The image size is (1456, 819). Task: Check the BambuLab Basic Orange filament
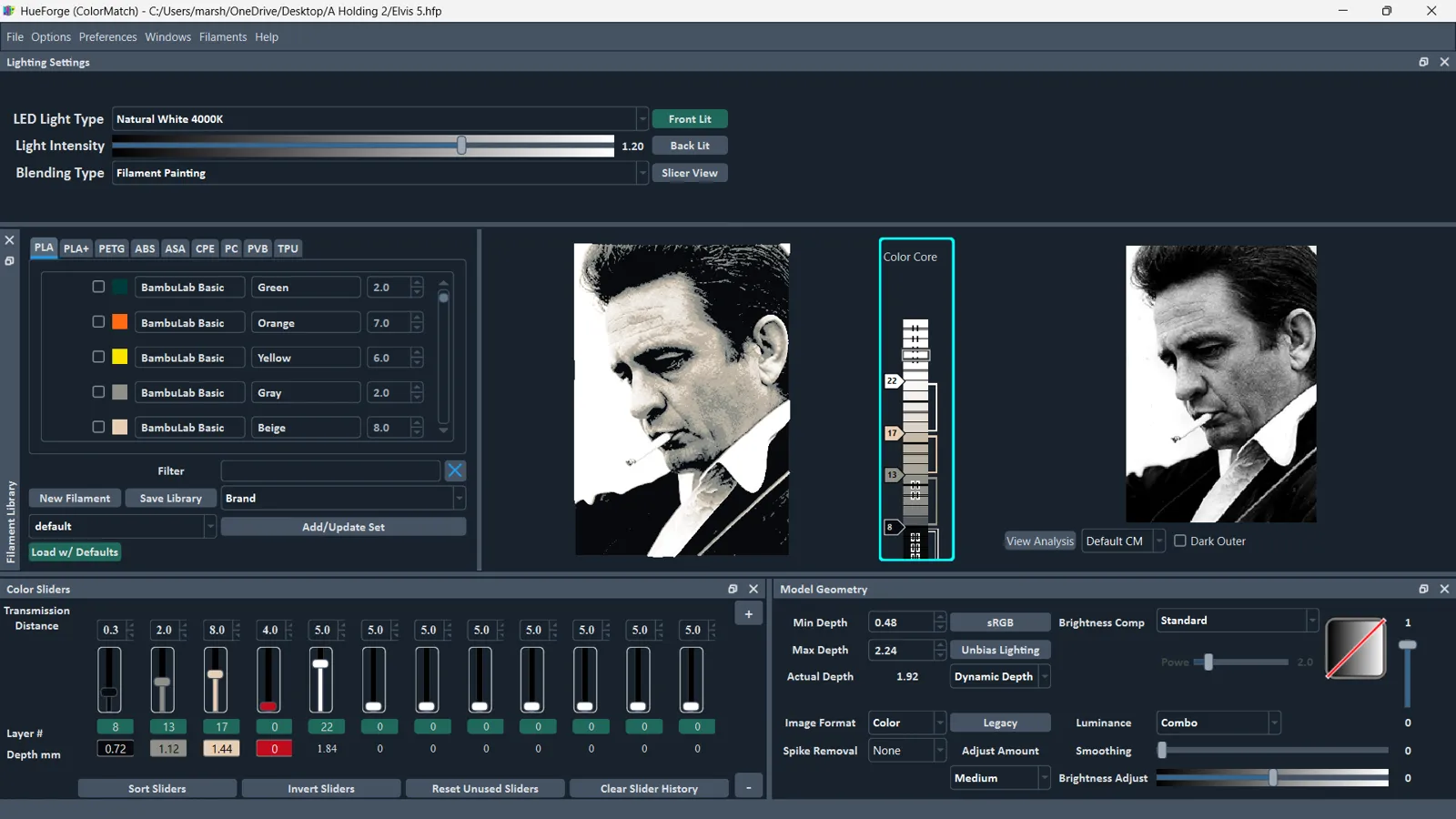(98, 322)
